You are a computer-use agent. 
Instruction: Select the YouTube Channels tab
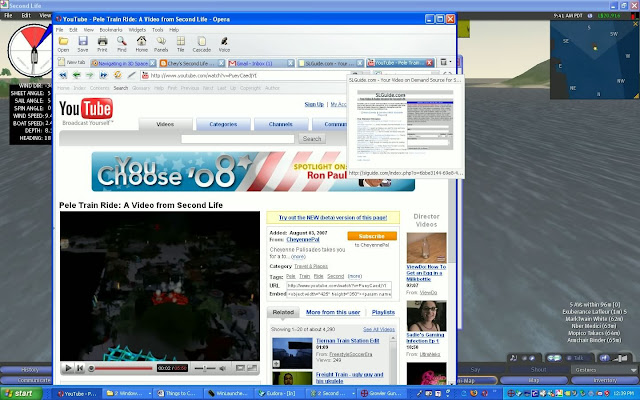point(281,124)
